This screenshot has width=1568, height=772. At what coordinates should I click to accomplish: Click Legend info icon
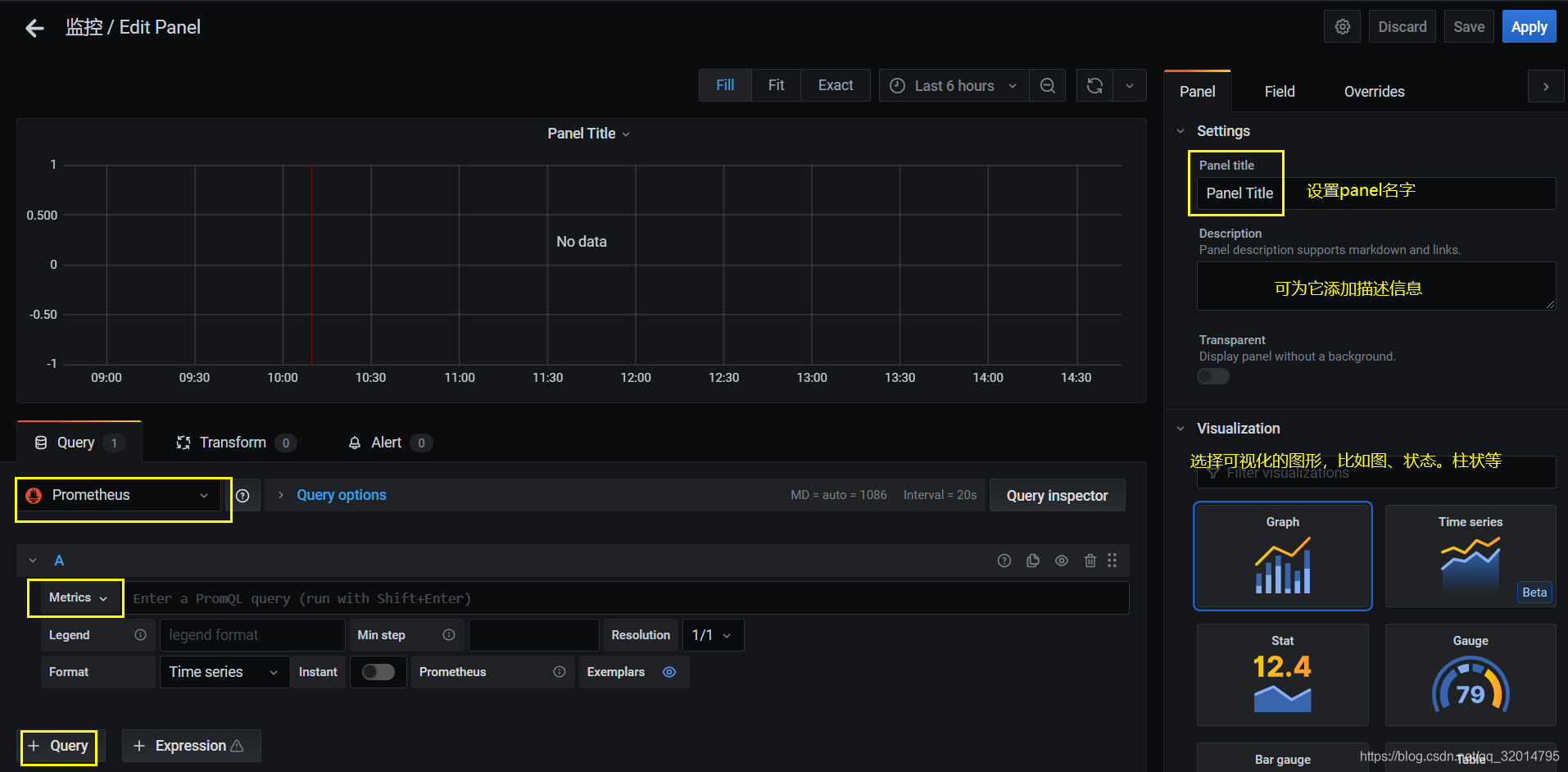click(140, 635)
